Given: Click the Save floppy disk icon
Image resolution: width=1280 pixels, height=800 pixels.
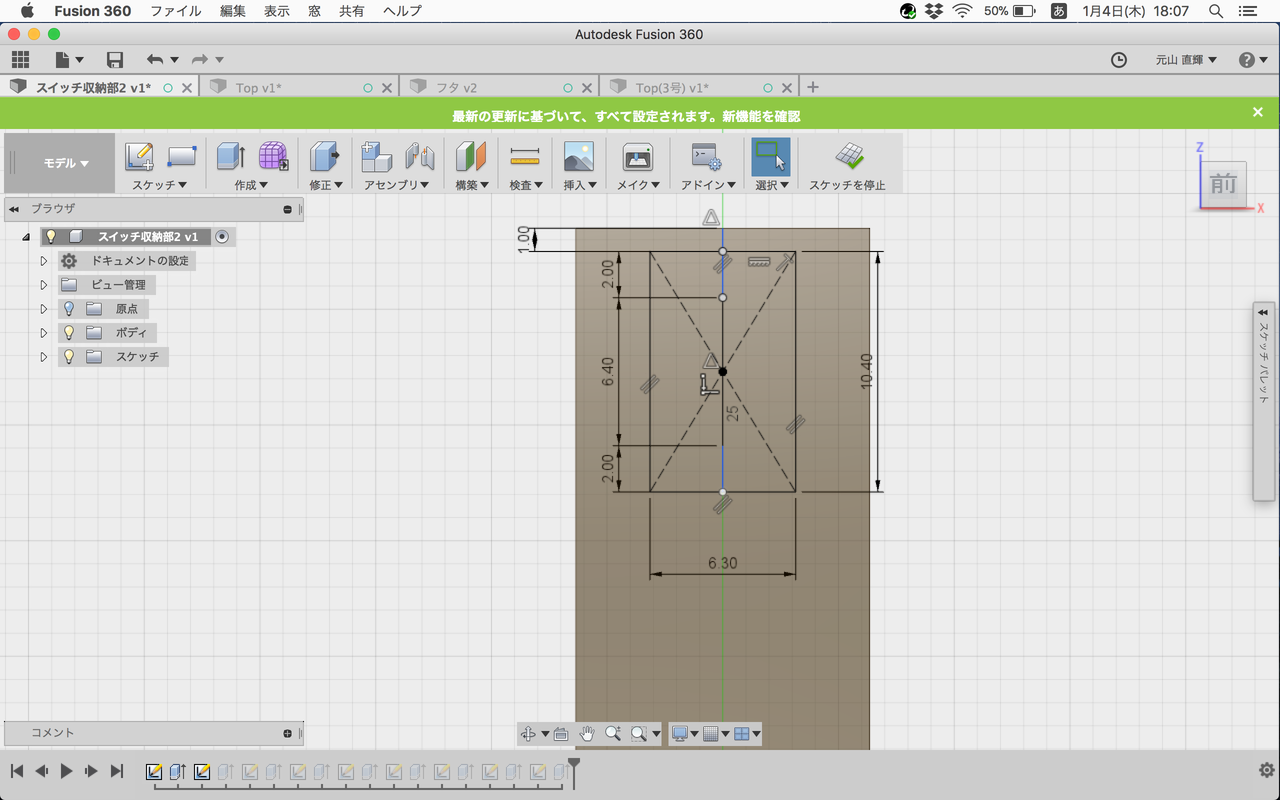Looking at the screenshot, I should point(115,60).
